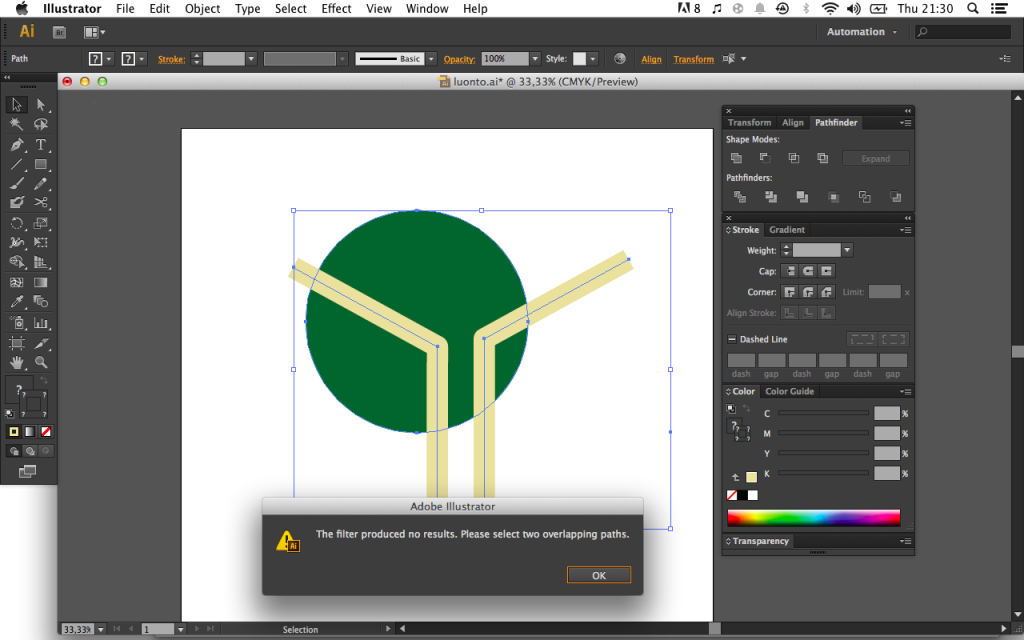Click the Divide pathfinder icon
The height and width of the screenshot is (640, 1024).
click(739, 197)
